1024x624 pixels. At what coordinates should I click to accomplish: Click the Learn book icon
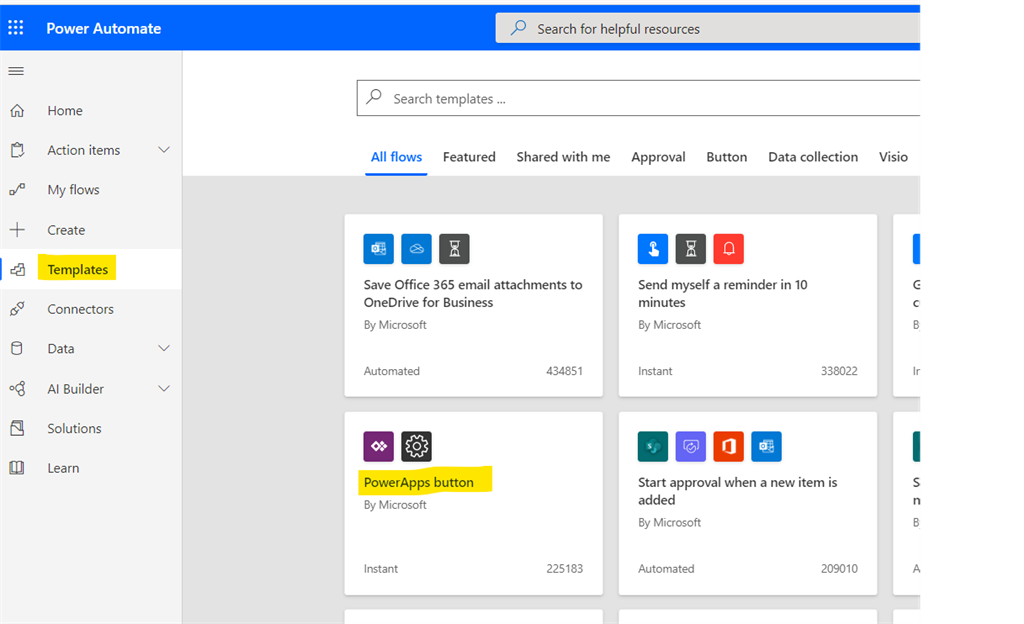click(x=17, y=468)
